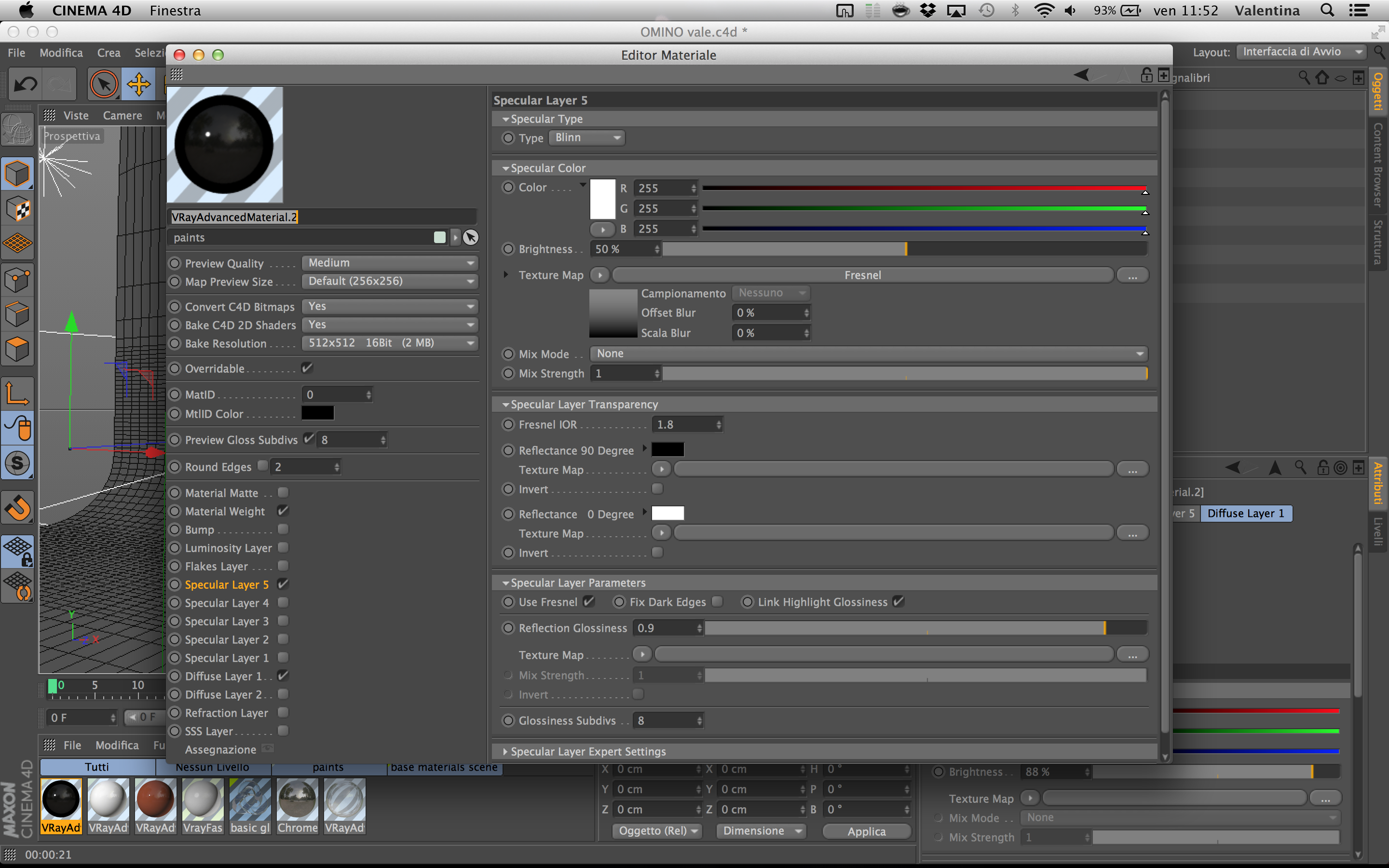Click the Applica button

point(866,831)
